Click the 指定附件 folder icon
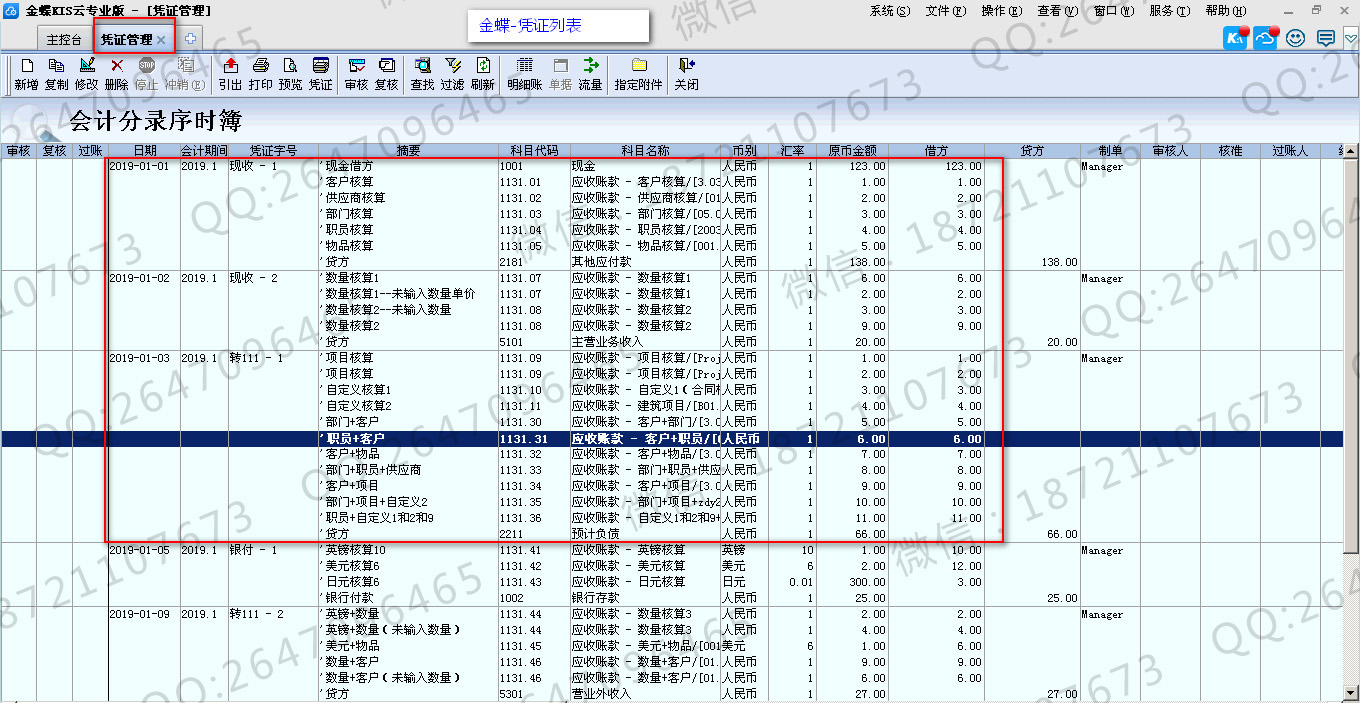The width and height of the screenshot is (1360, 703). [638, 66]
